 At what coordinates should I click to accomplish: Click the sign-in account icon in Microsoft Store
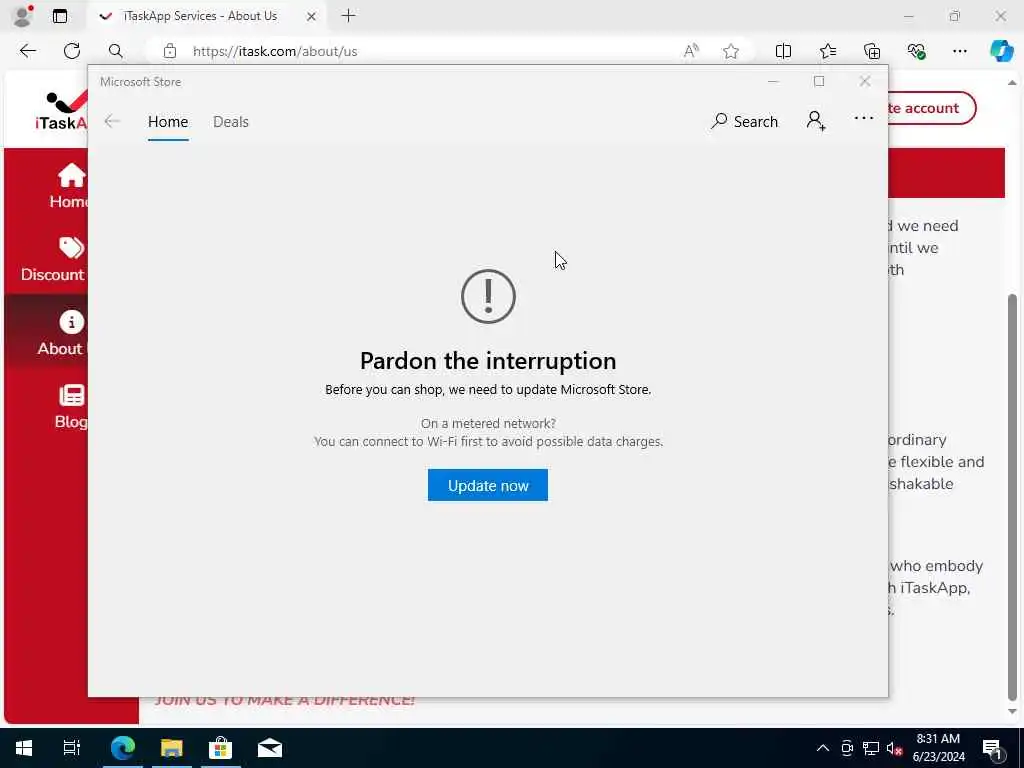pos(816,121)
